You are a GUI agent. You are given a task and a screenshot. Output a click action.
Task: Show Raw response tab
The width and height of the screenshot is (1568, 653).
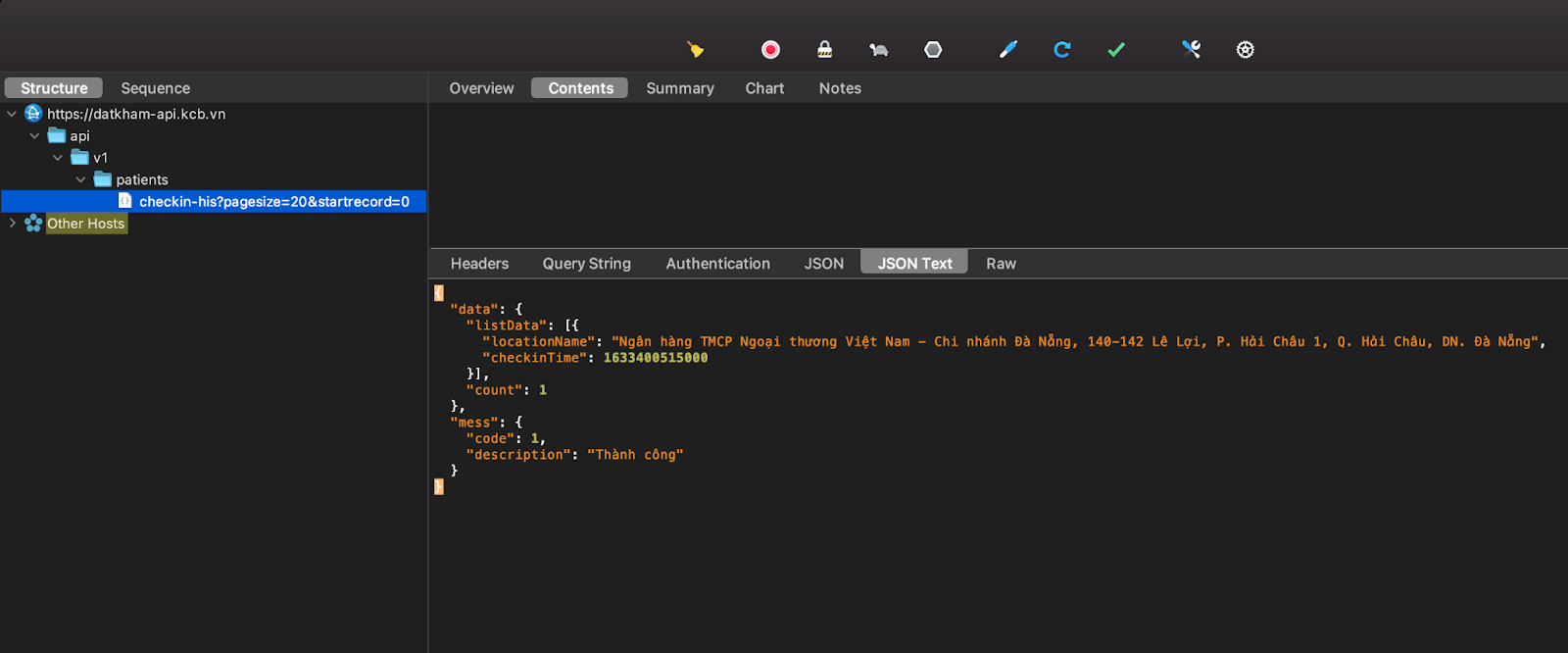[x=1001, y=263]
